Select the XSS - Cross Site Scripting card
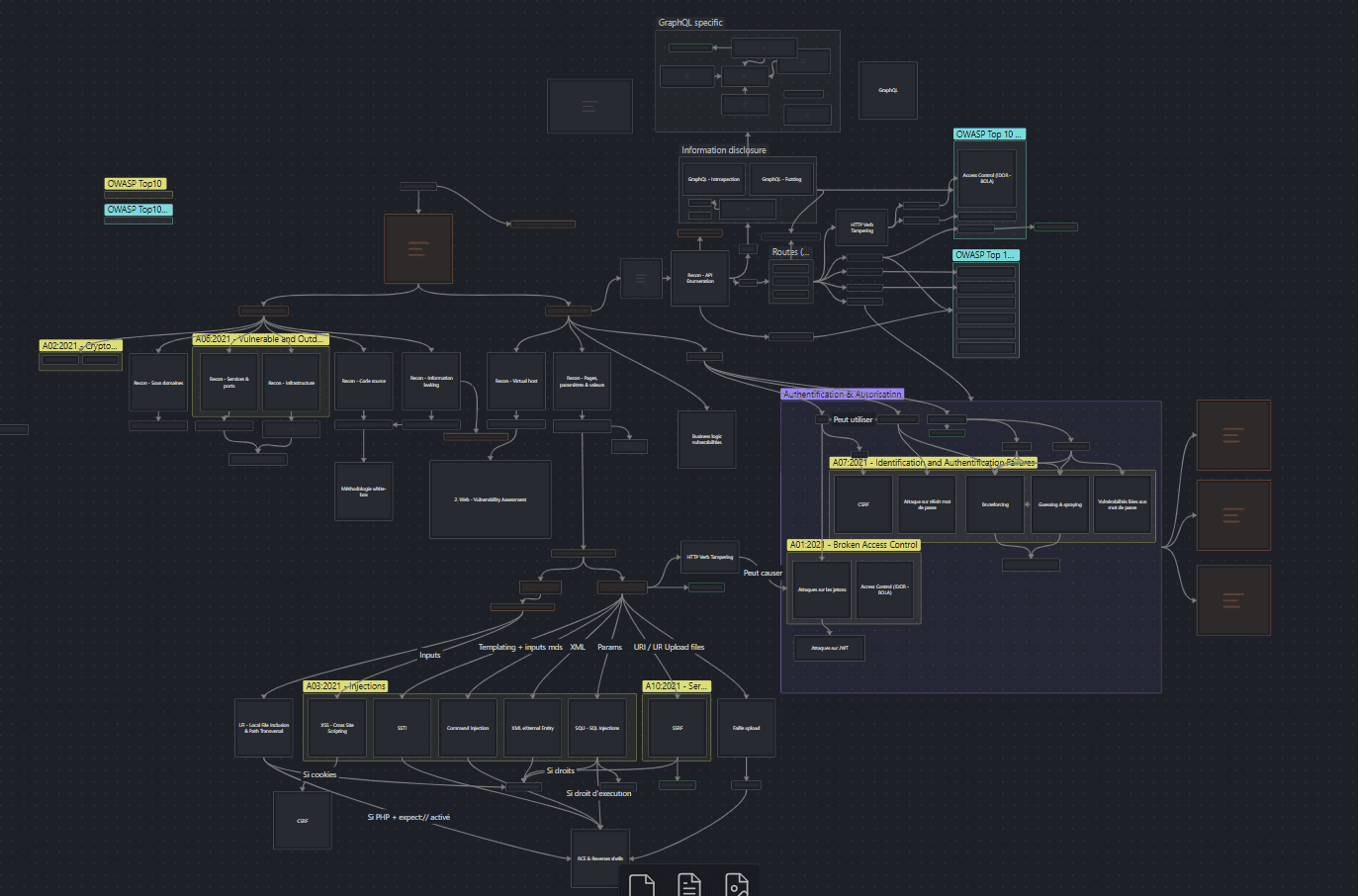The width and height of the screenshot is (1358, 896). 335,727
